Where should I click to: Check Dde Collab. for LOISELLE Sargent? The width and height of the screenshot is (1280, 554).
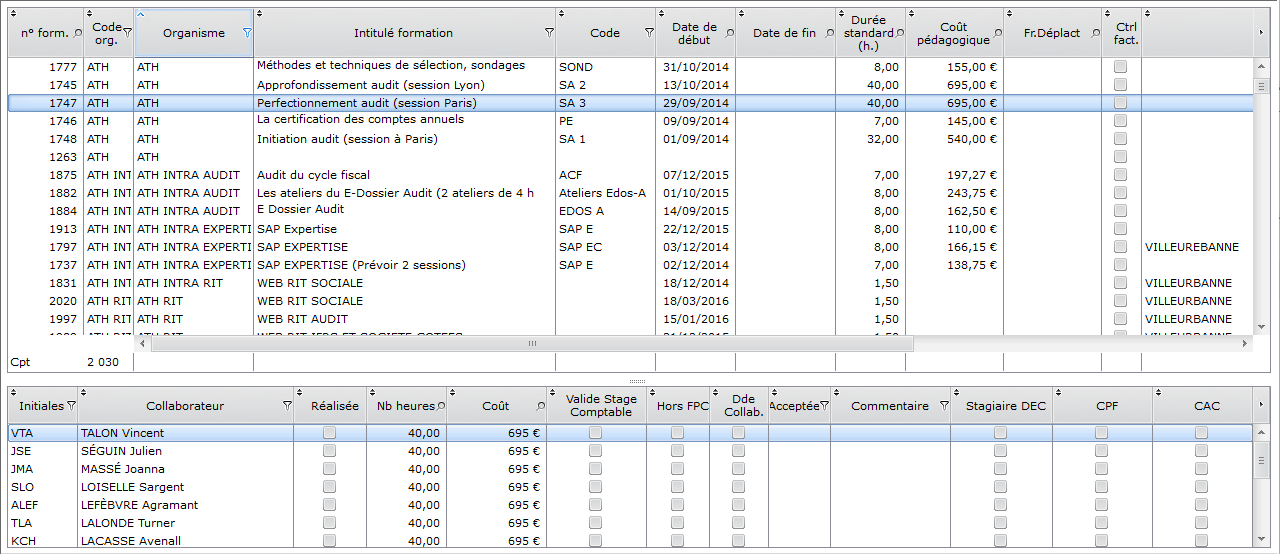(738, 487)
